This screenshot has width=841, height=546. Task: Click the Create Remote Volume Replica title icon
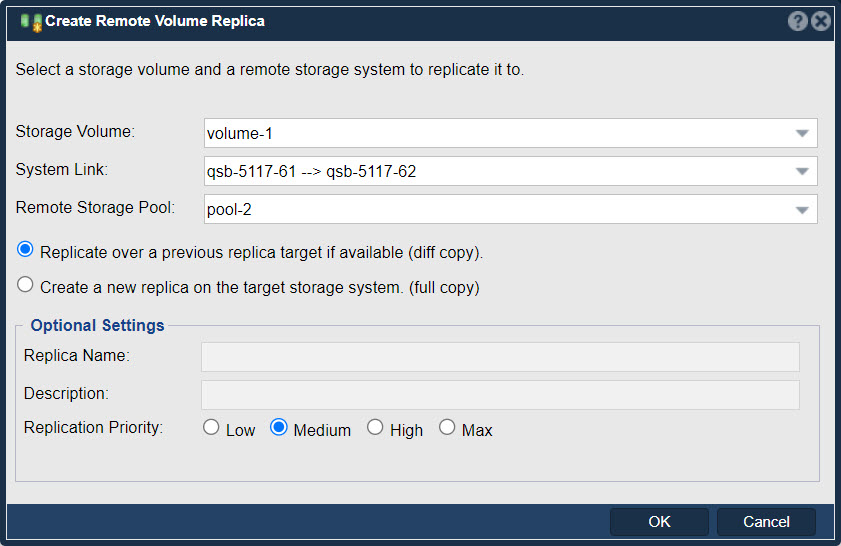(31, 23)
